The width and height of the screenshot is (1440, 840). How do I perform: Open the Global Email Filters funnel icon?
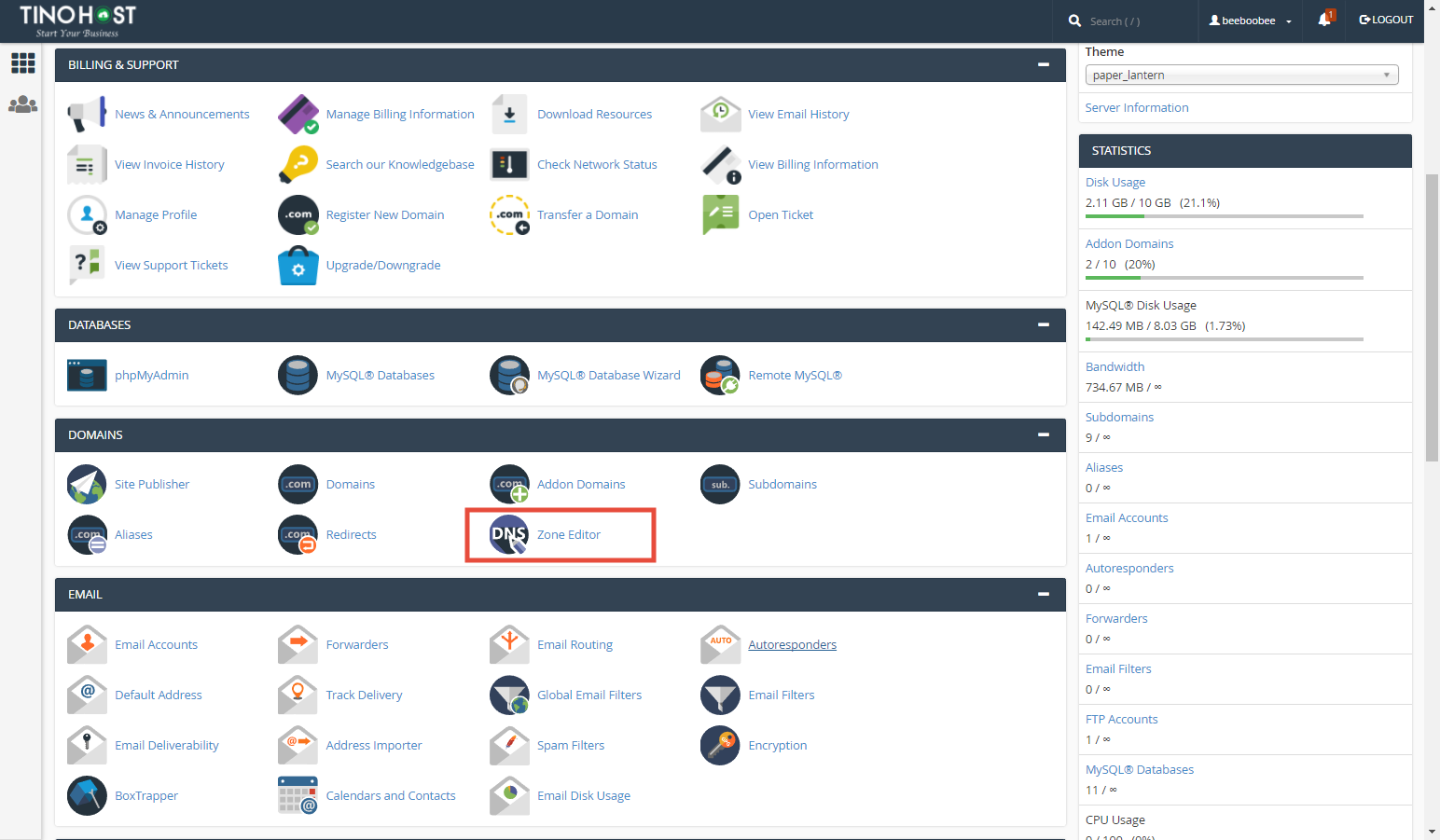coord(509,695)
